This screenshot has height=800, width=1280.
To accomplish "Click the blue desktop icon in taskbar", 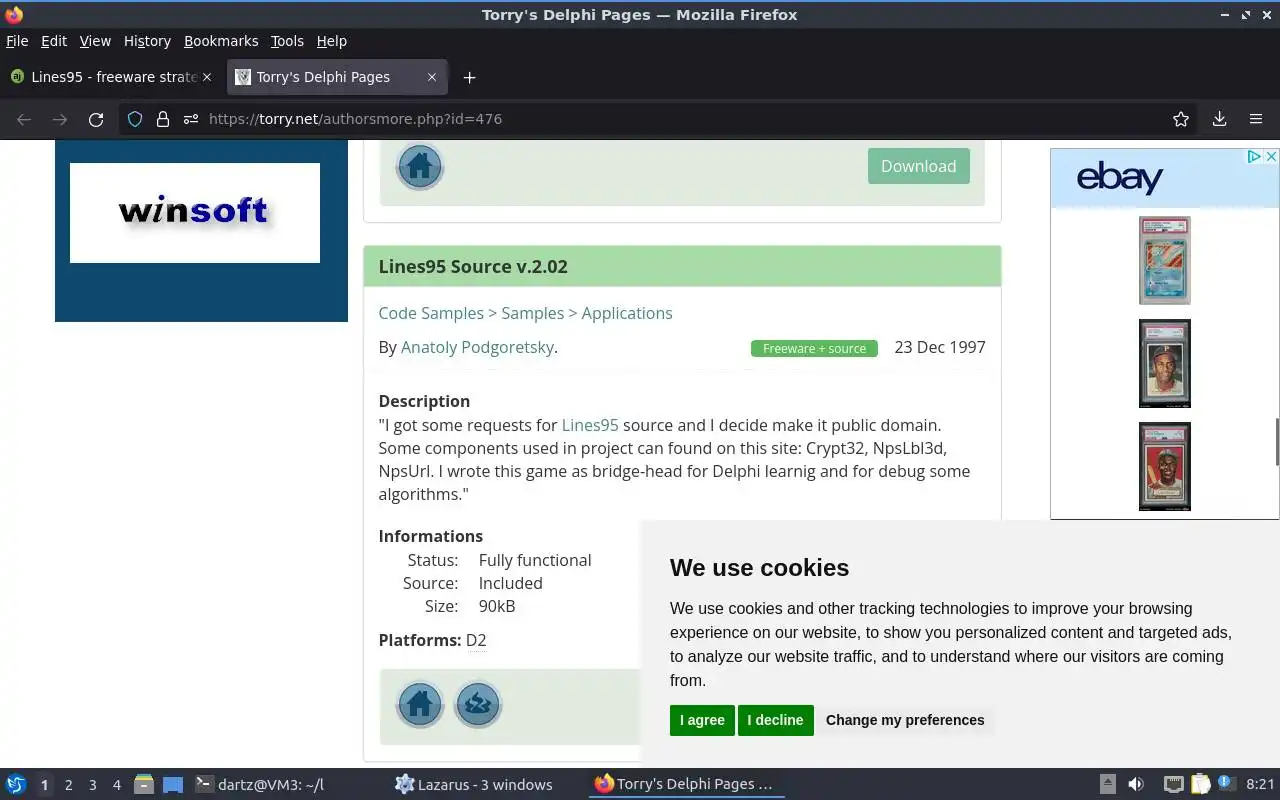I will point(173,785).
